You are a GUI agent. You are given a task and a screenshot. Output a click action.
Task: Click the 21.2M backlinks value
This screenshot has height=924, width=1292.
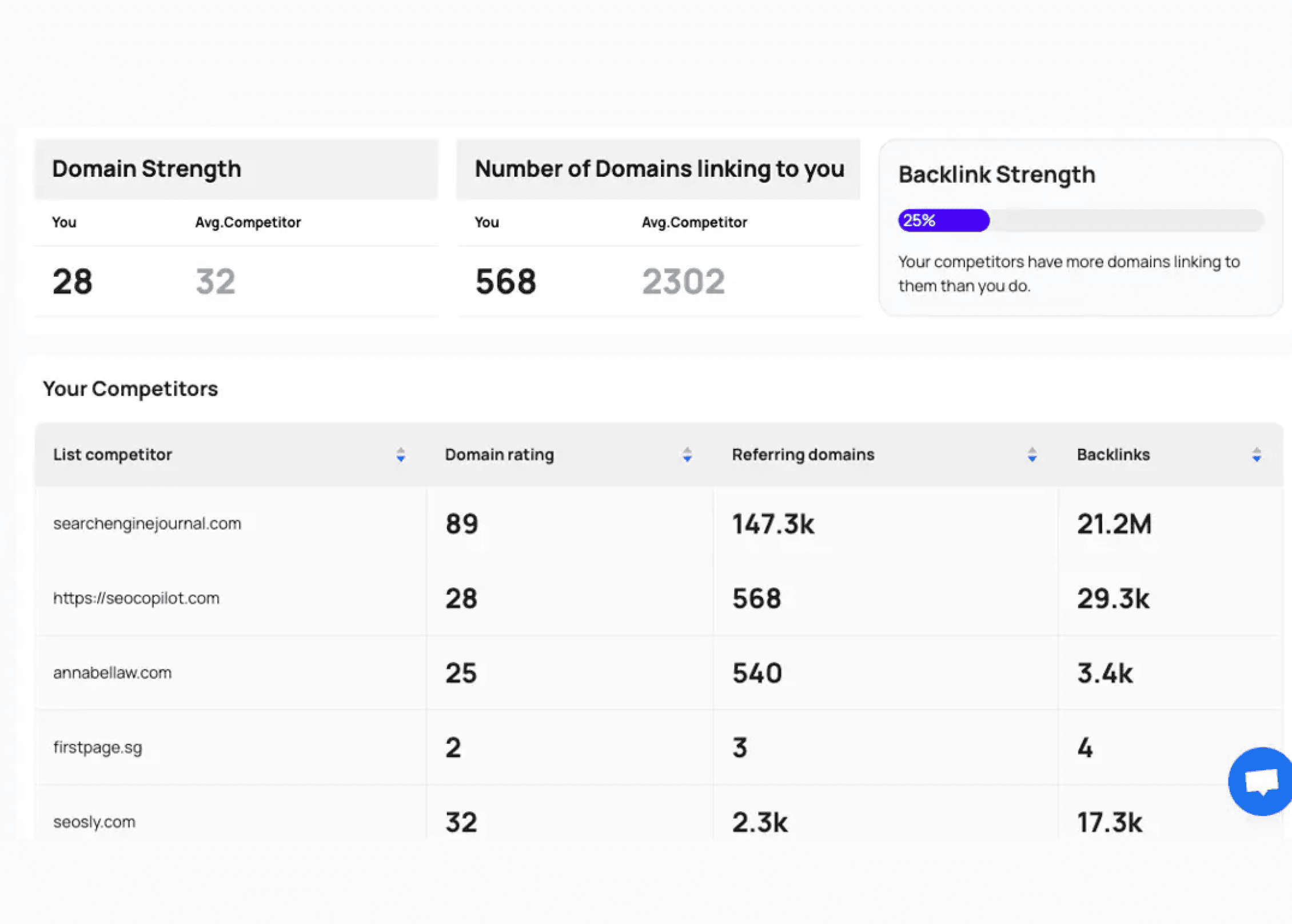pyautogui.click(x=1114, y=524)
